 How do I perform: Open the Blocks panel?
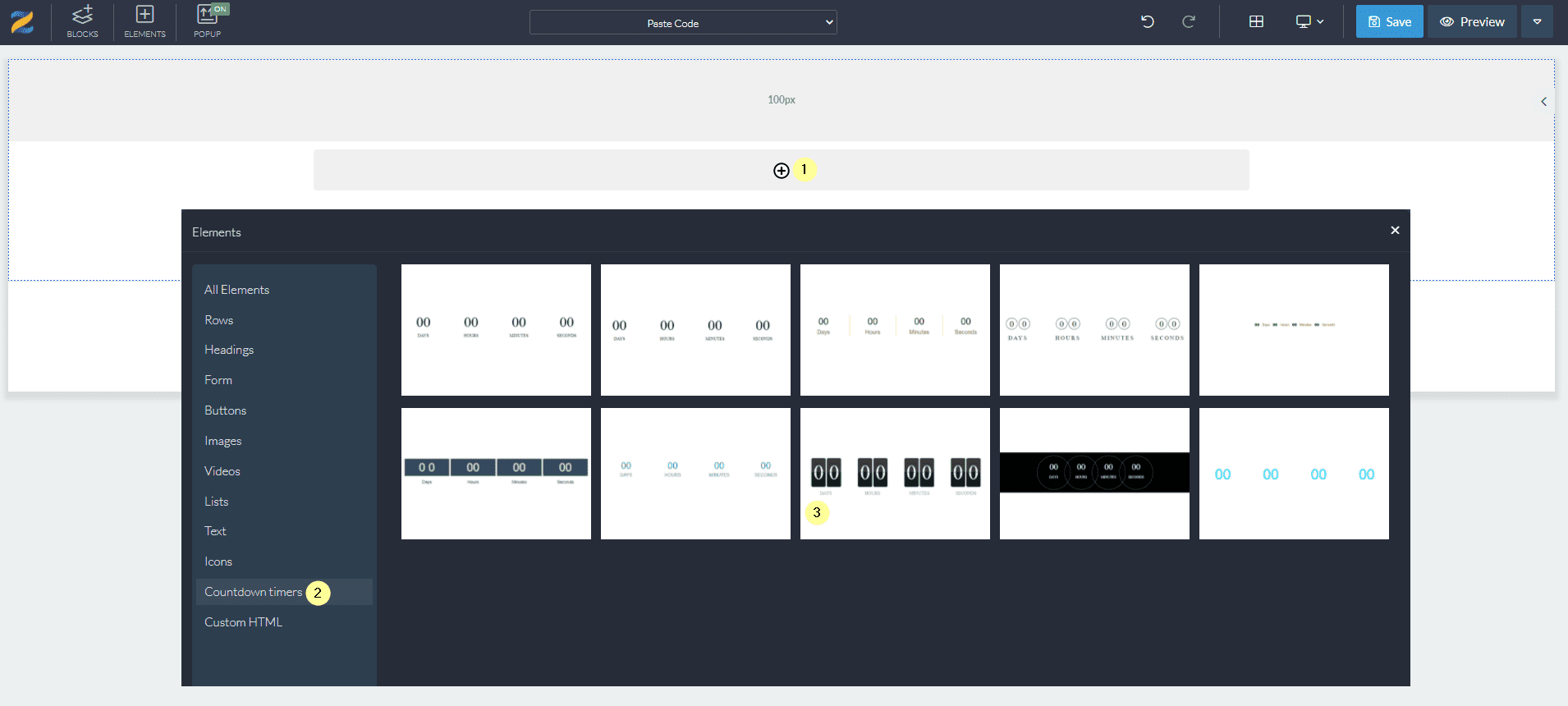82,22
